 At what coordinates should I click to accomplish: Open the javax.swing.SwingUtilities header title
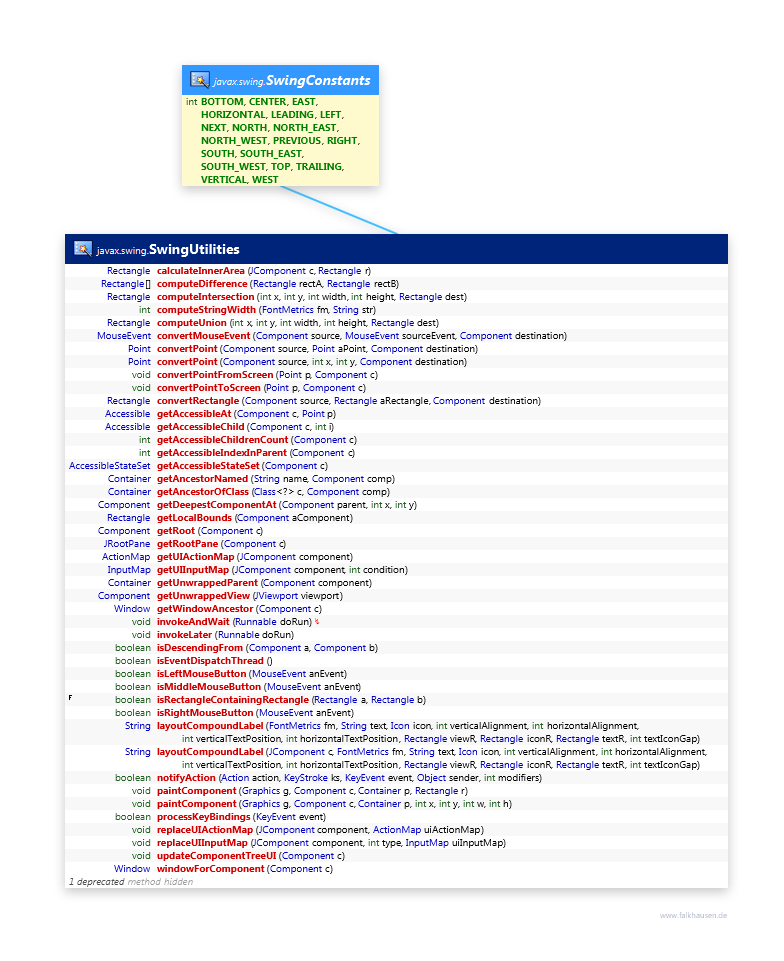[168, 249]
